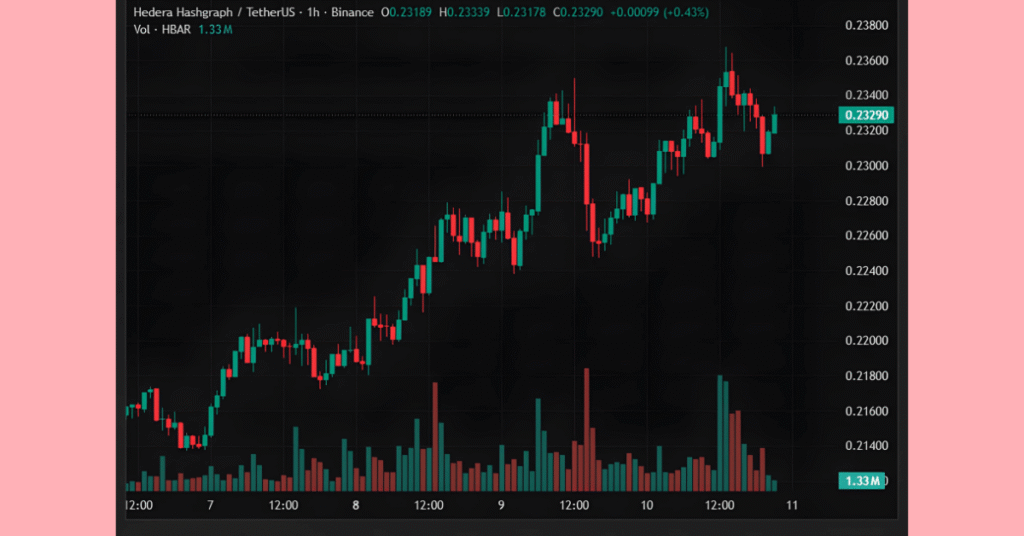Click the 12:00 label between dates 9 and 10
The width and height of the screenshot is (1024, 536).
click(574, 505)
